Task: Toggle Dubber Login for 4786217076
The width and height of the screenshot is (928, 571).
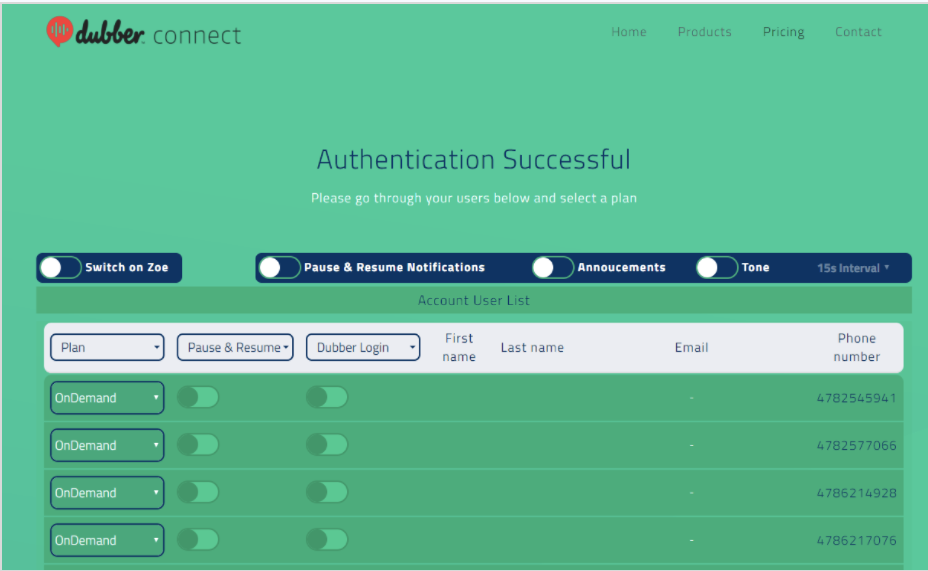Action: click(x=327, y=539)
